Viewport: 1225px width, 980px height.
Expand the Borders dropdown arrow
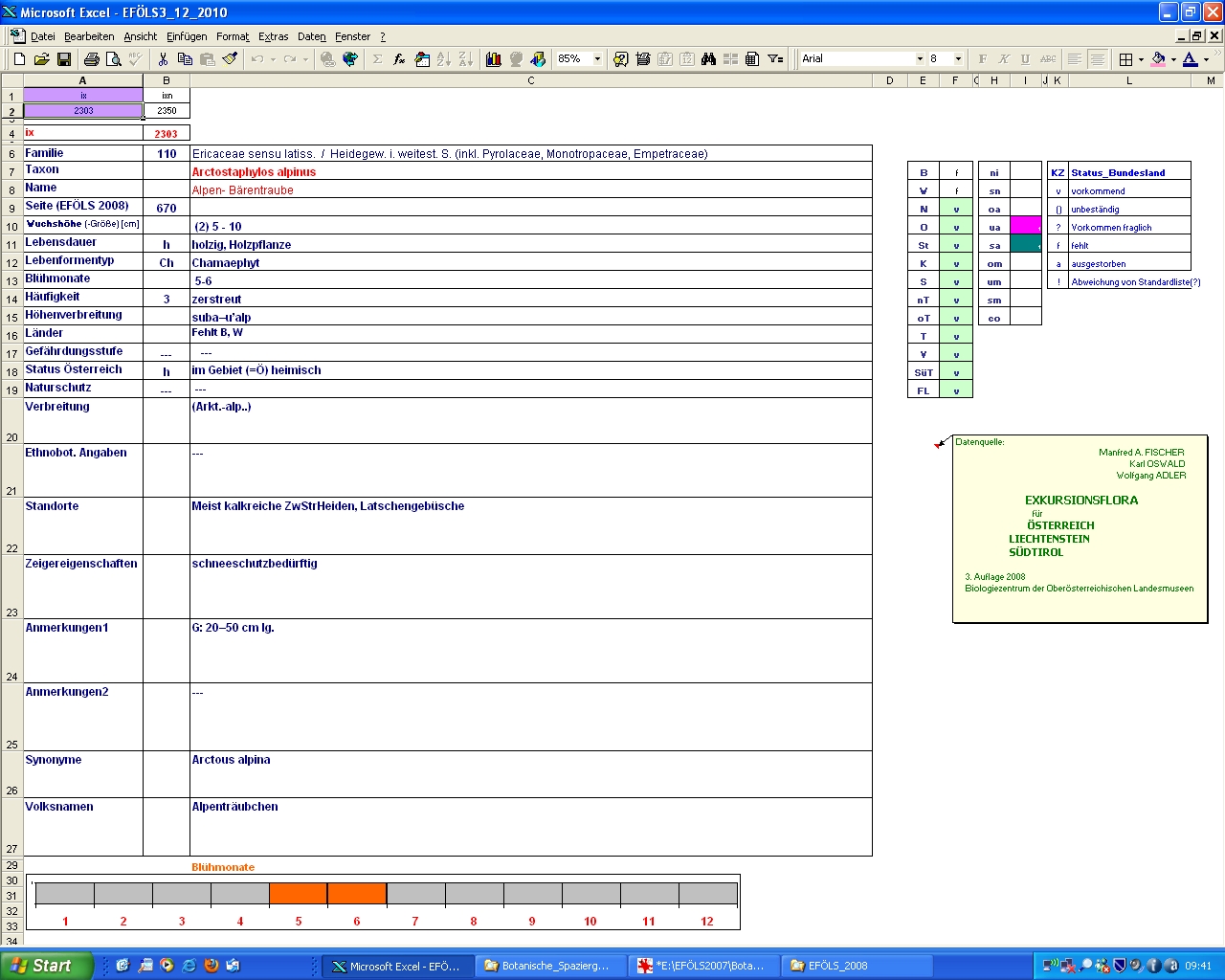[x=1141, y=59]
